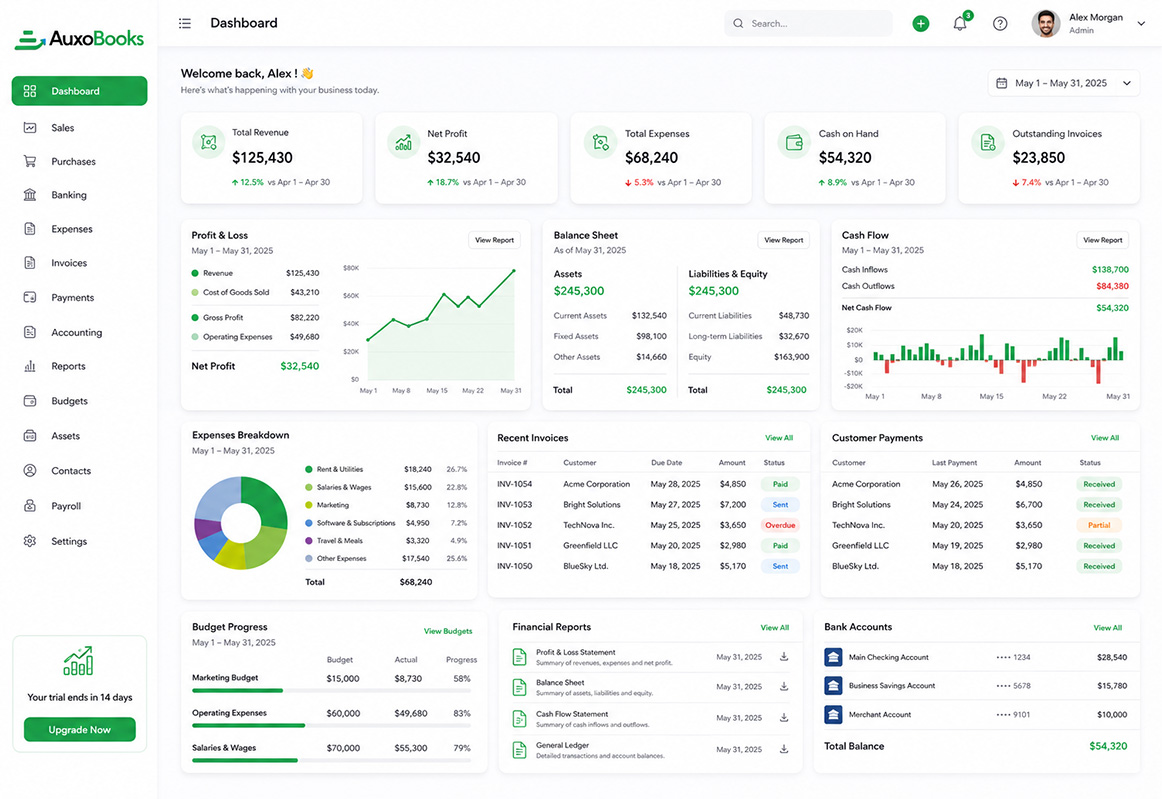Click the Budgets sidebar icon

[x=30, y=401]
